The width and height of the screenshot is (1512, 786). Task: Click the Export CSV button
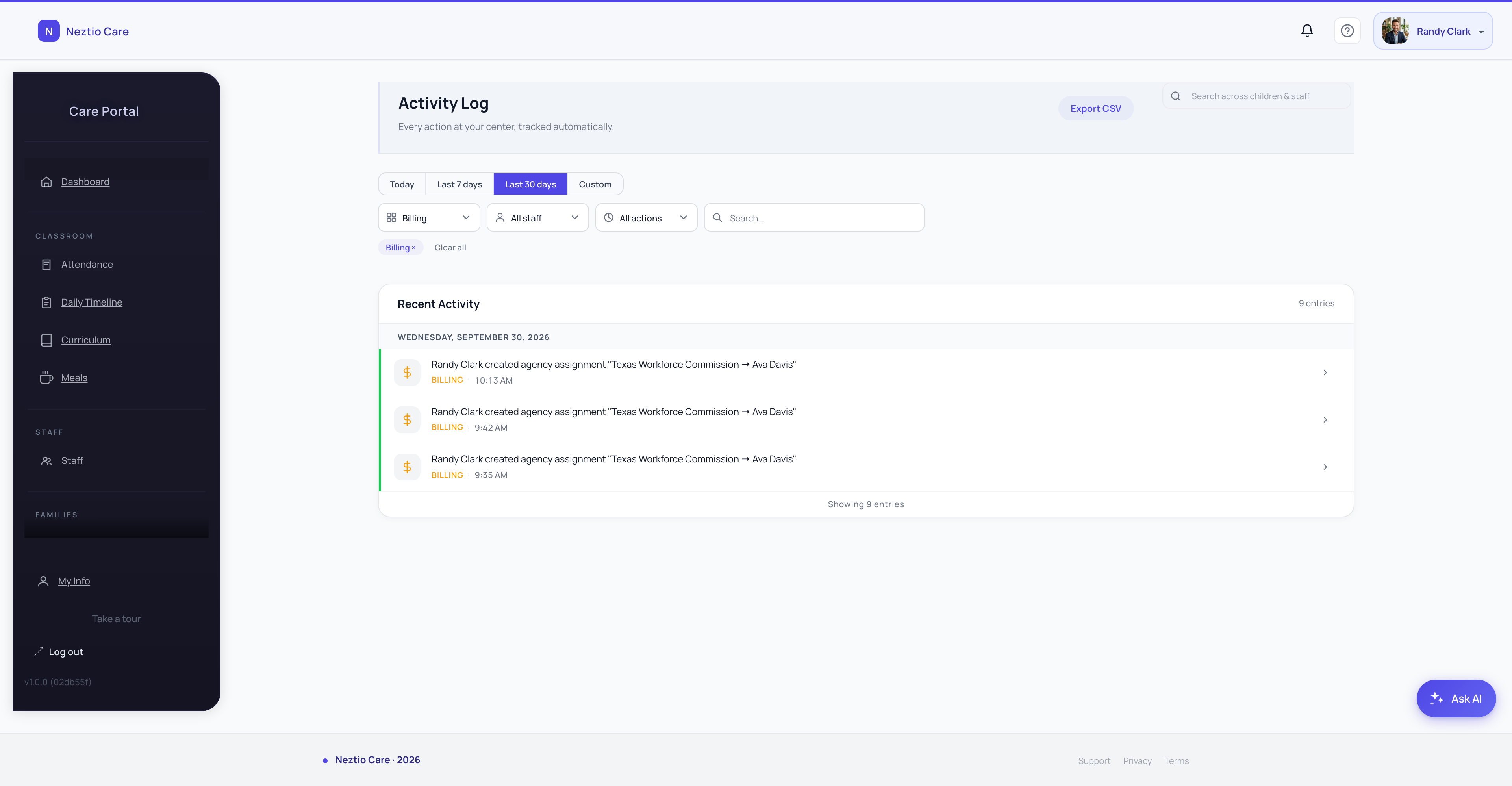(1096, 109)
